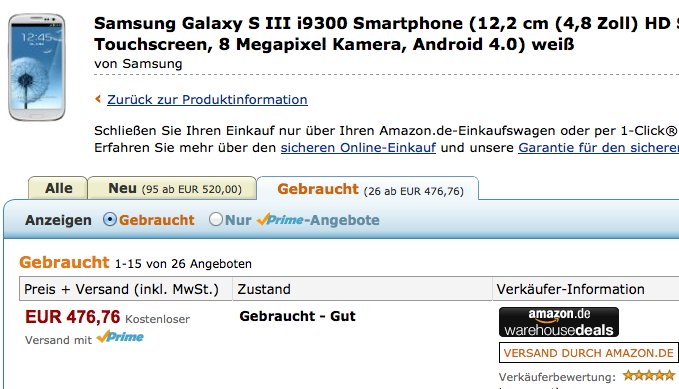Screen dimensions: 679x389
Task: Click the EUR 476,76 offer price
Action: (x=72, y=317)
